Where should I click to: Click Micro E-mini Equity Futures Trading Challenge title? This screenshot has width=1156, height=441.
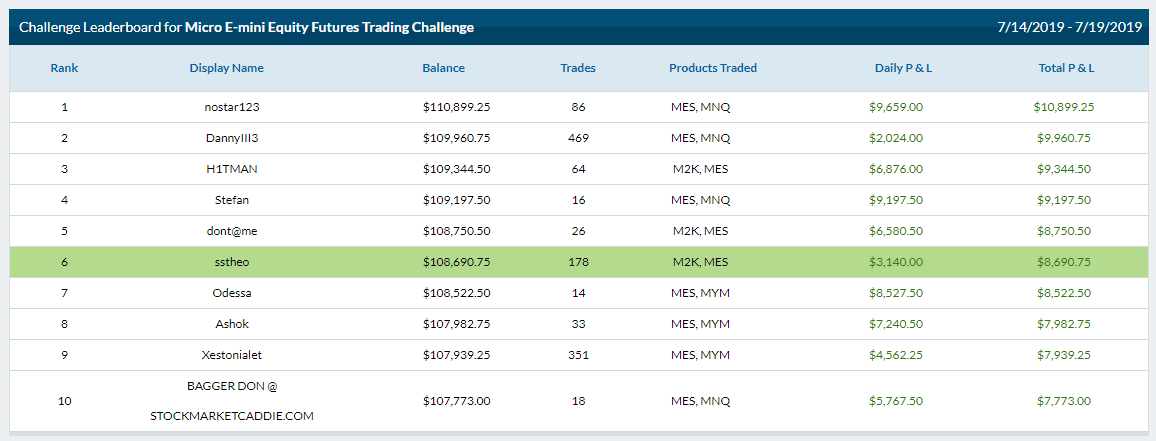(330, 27)
